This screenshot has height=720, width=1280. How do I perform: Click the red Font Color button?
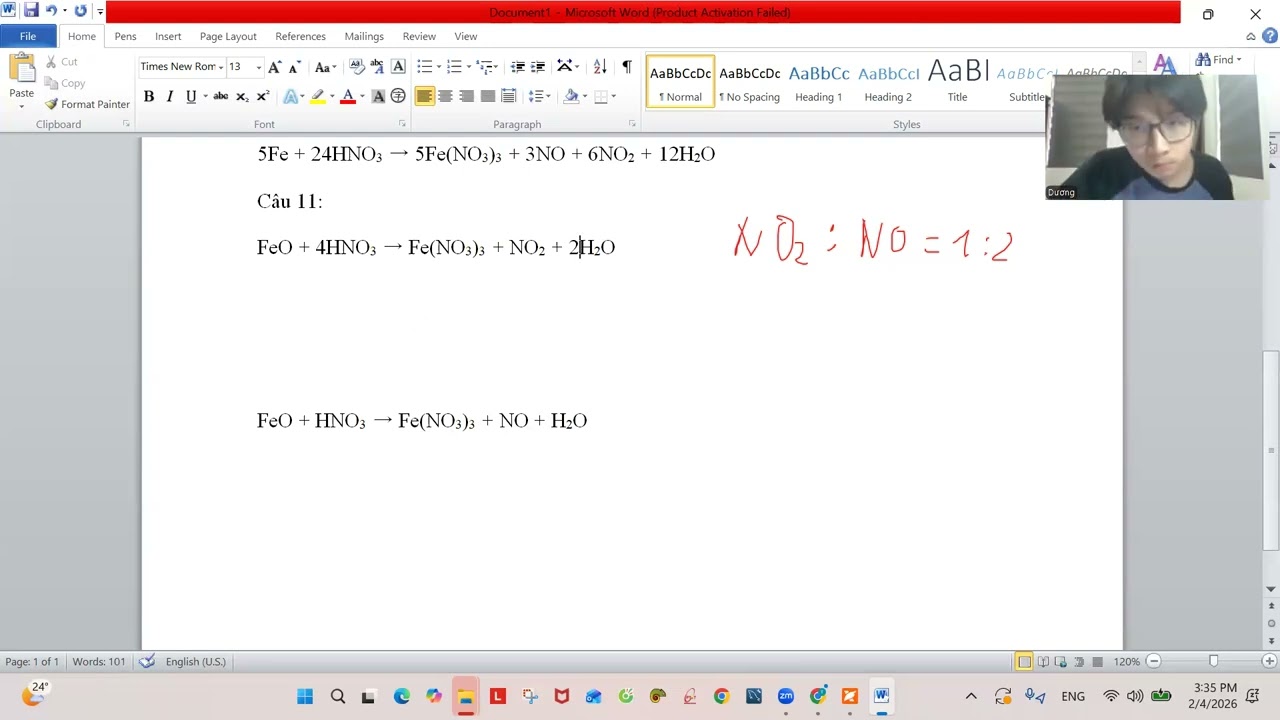coord(348,96)
